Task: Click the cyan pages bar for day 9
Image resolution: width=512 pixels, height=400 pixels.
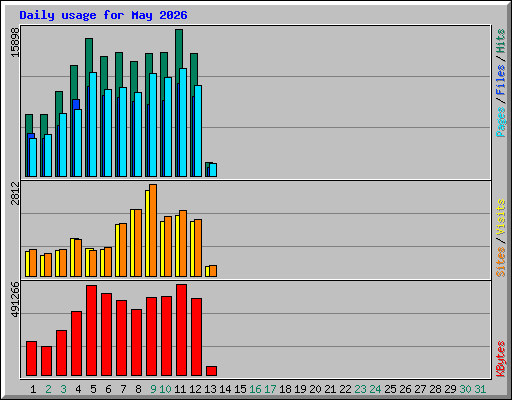Action: coord(153,125)
